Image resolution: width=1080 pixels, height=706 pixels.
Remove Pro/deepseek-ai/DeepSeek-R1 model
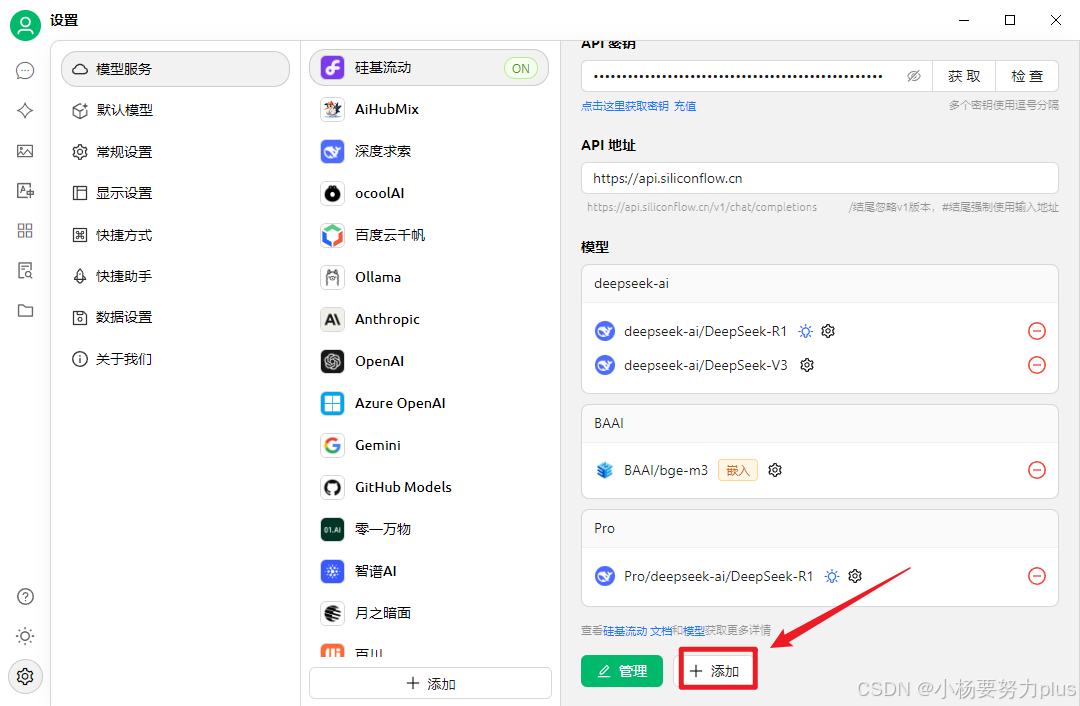1037,576
